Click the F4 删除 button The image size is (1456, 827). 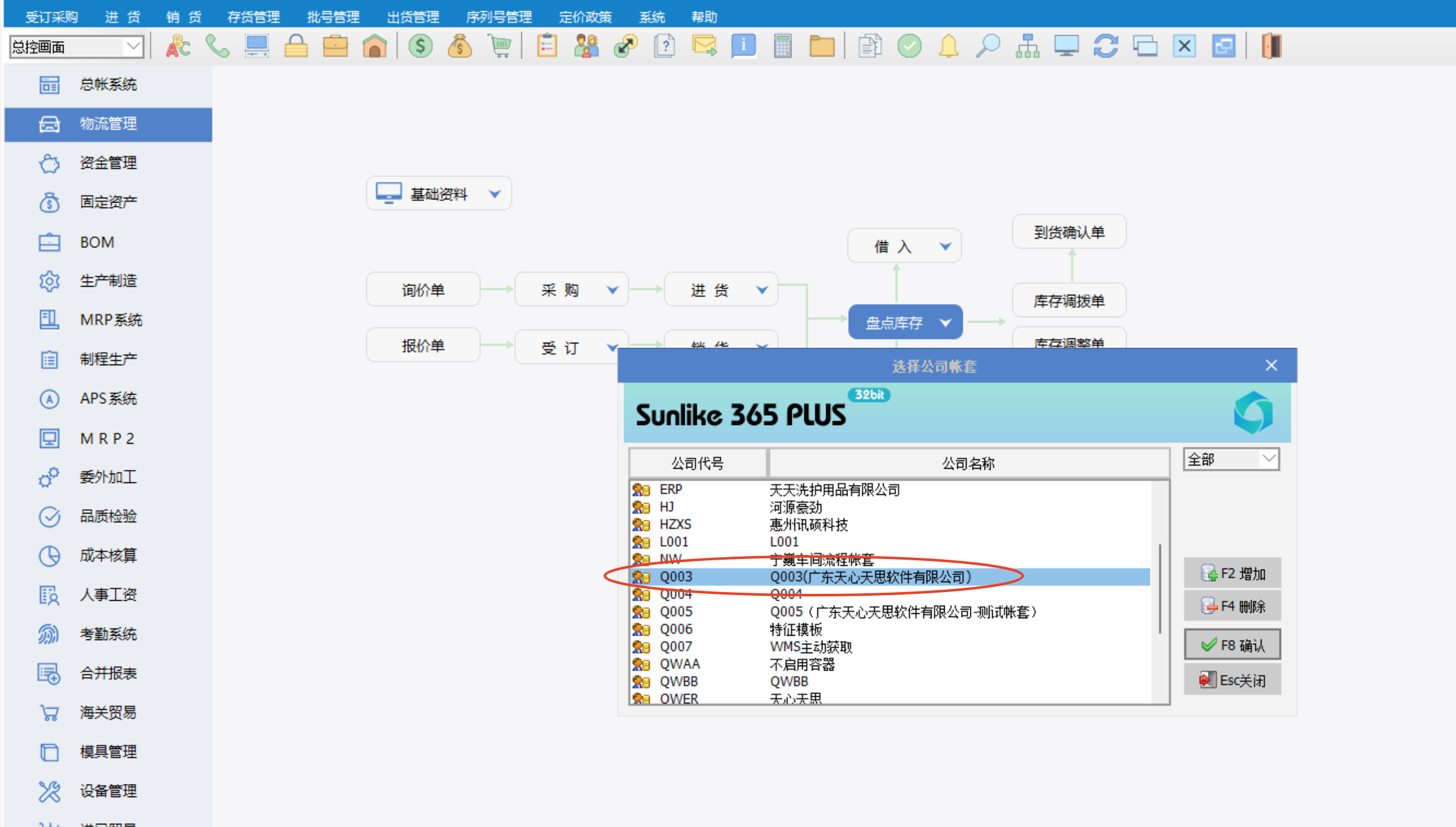pyautogui.click(x=1232, y=606)
